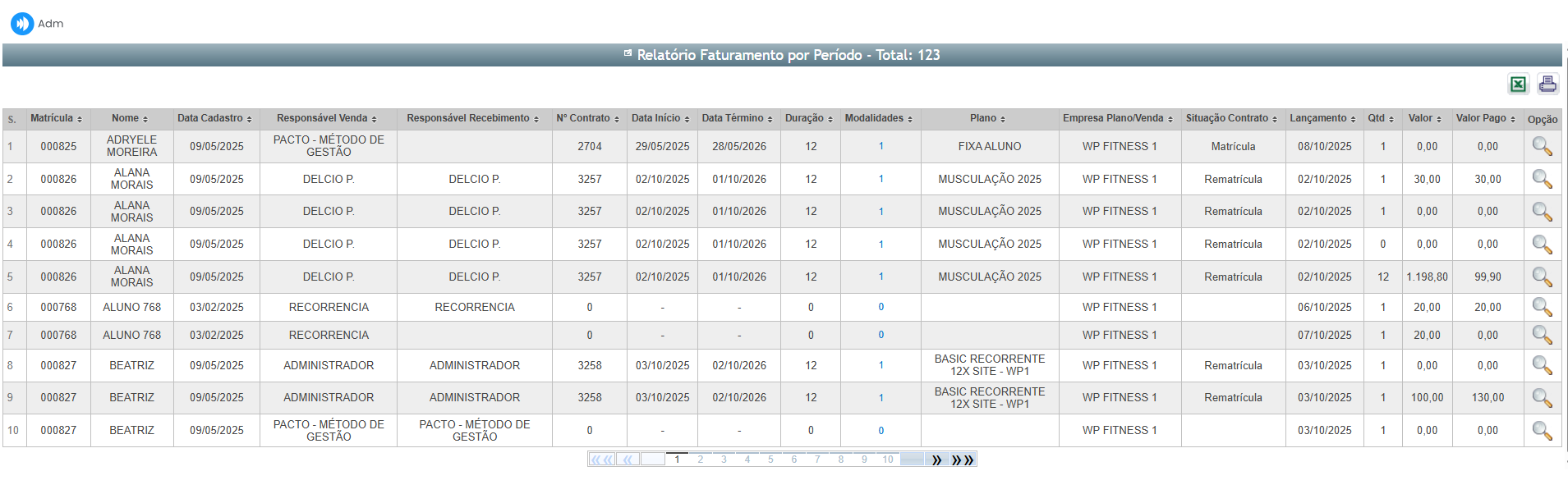
Task: Open magnifier for row 9 Beatriz
Action: tap(1542, 398)
